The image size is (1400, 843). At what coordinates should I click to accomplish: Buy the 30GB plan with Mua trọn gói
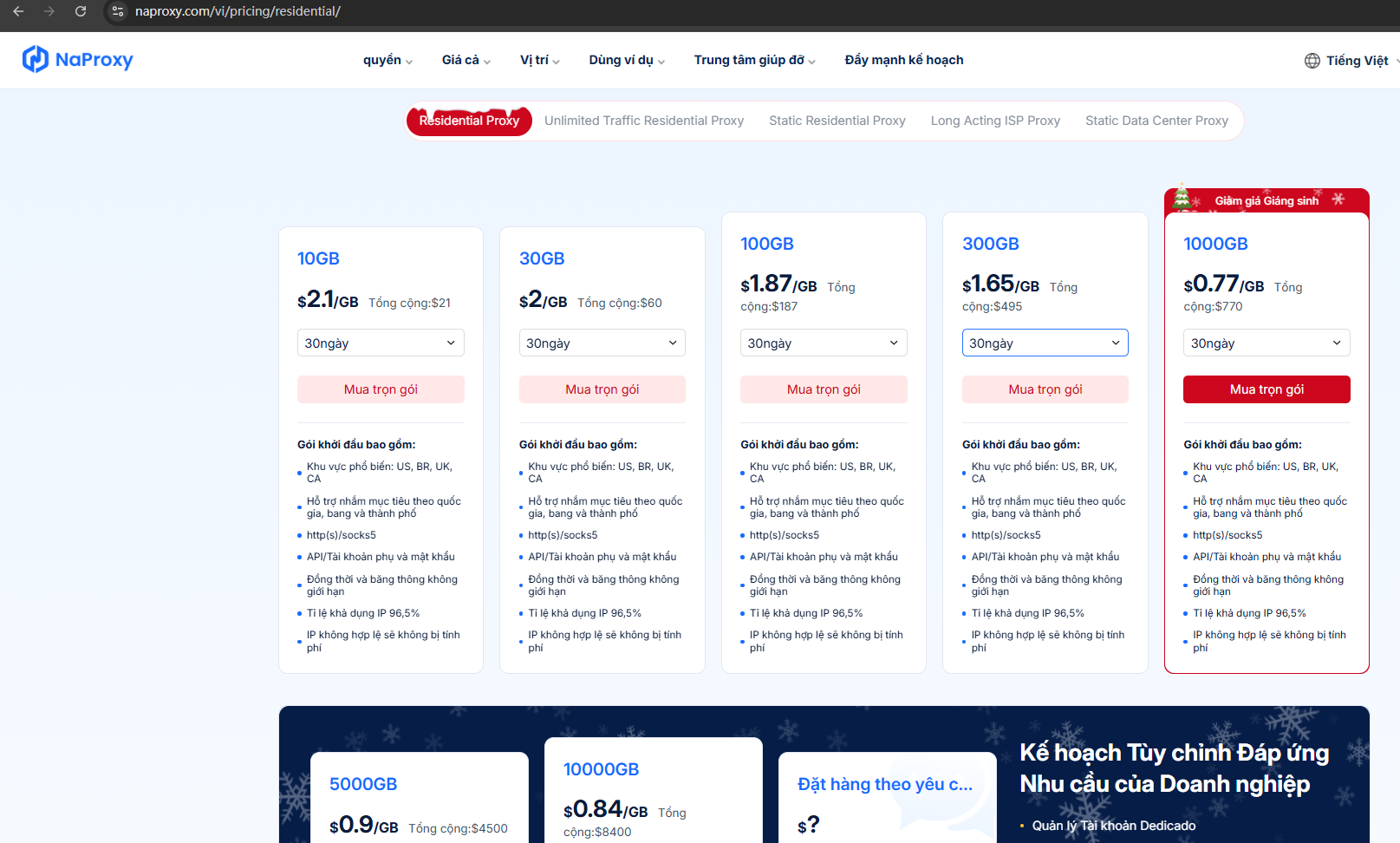point(602,389)
